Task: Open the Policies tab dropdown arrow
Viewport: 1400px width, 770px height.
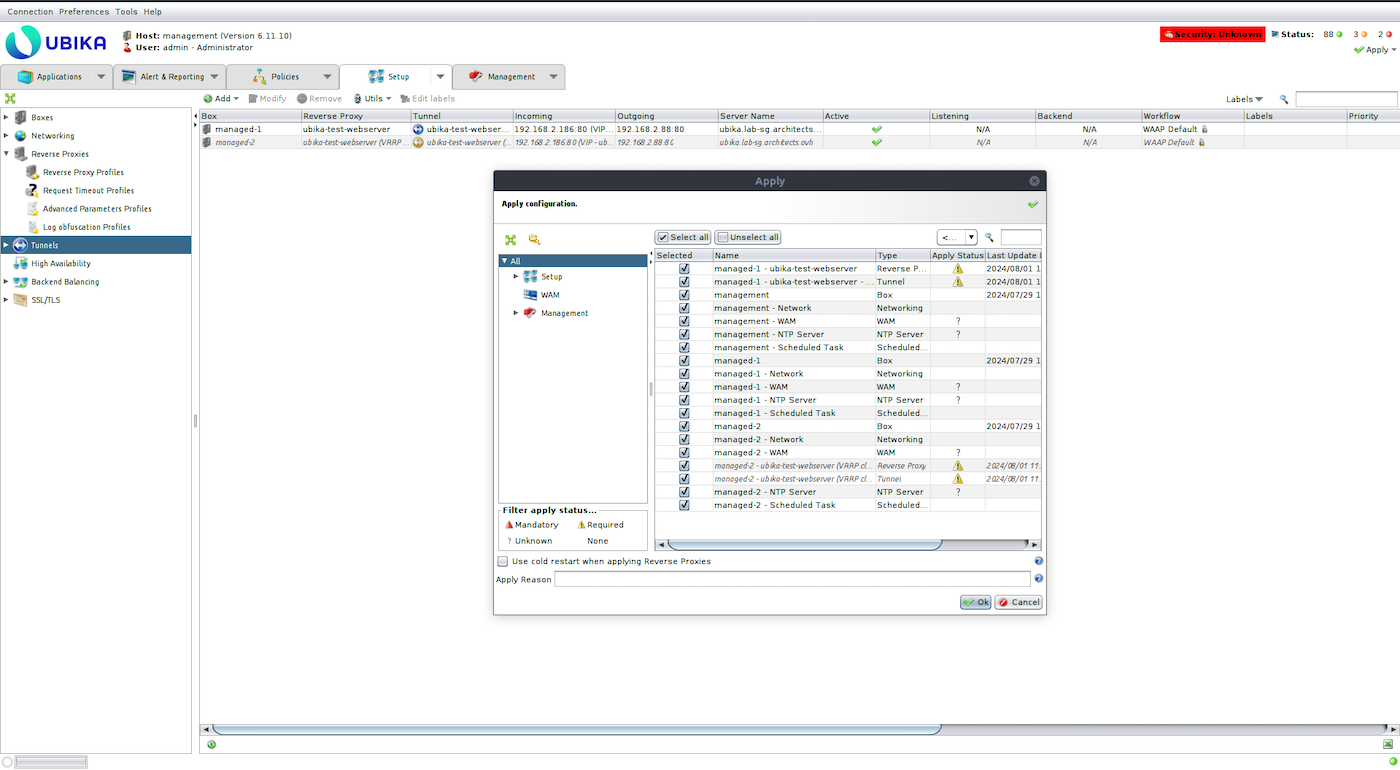Action: (326, 77)
